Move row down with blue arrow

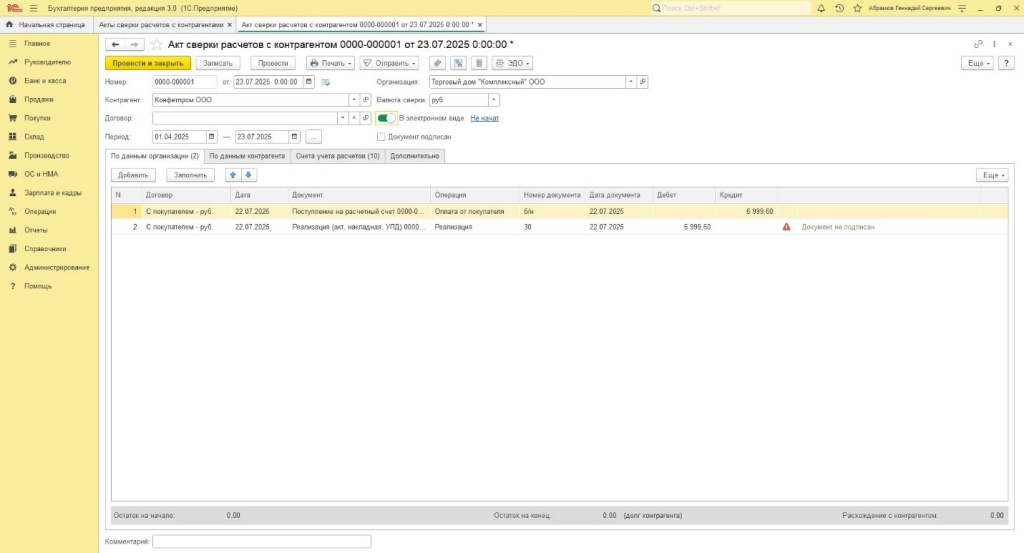click(248, 175)
